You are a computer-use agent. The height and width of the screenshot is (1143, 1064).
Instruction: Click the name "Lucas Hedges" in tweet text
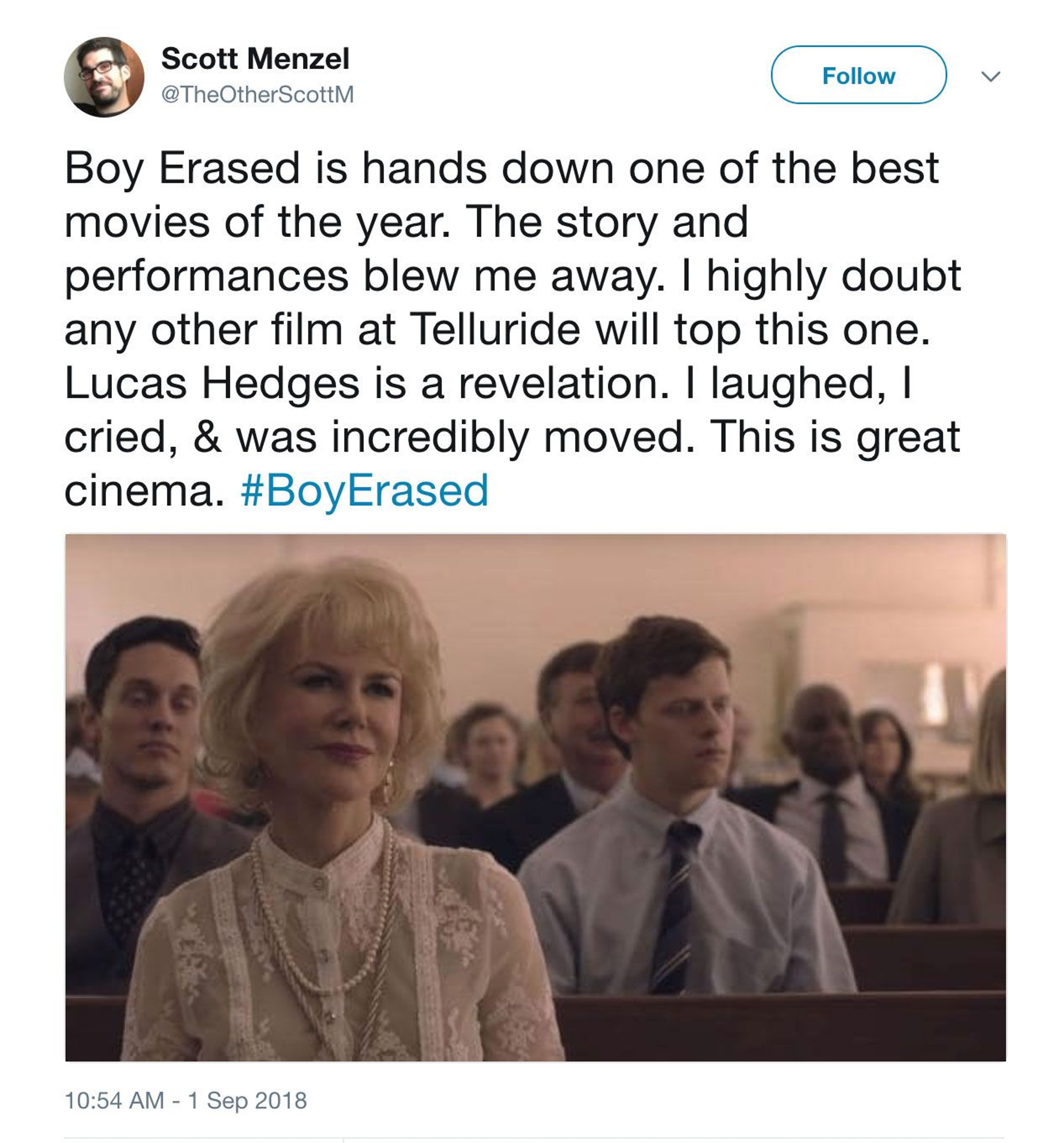click(211, 383)
